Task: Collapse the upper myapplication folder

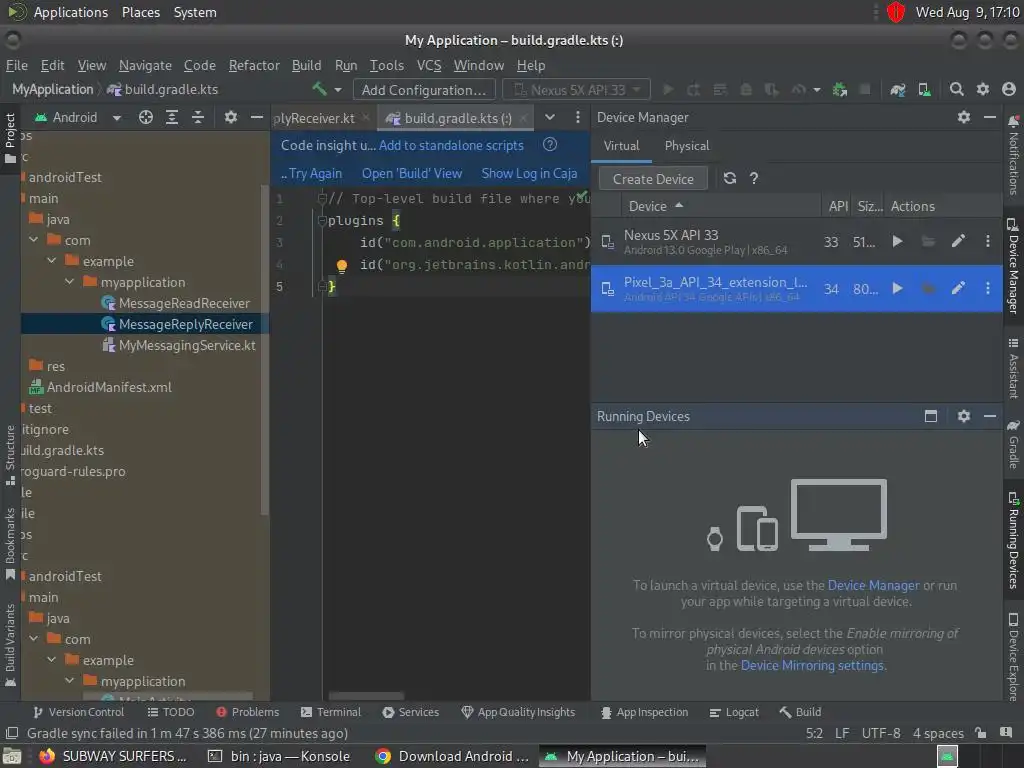Action: pos(69,282)
